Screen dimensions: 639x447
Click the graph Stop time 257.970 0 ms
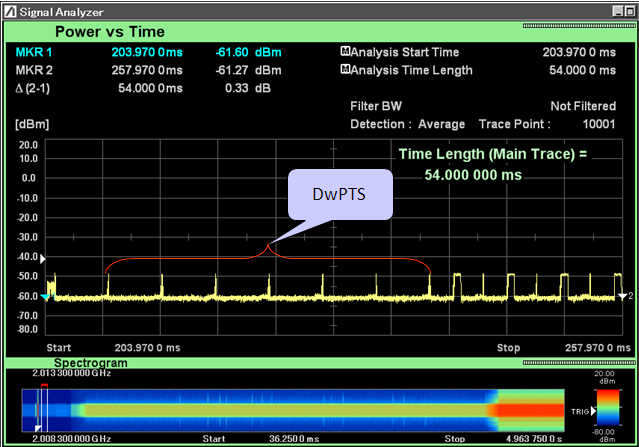click(x=598, y=348)
